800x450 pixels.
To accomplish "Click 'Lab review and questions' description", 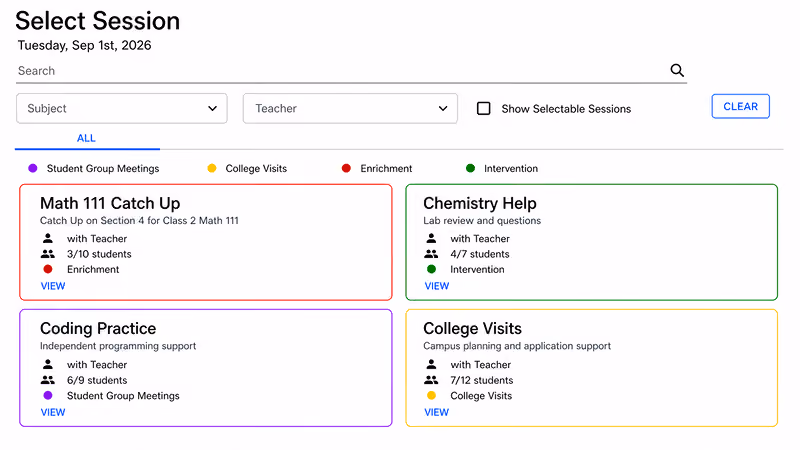I will pos(482,220).
